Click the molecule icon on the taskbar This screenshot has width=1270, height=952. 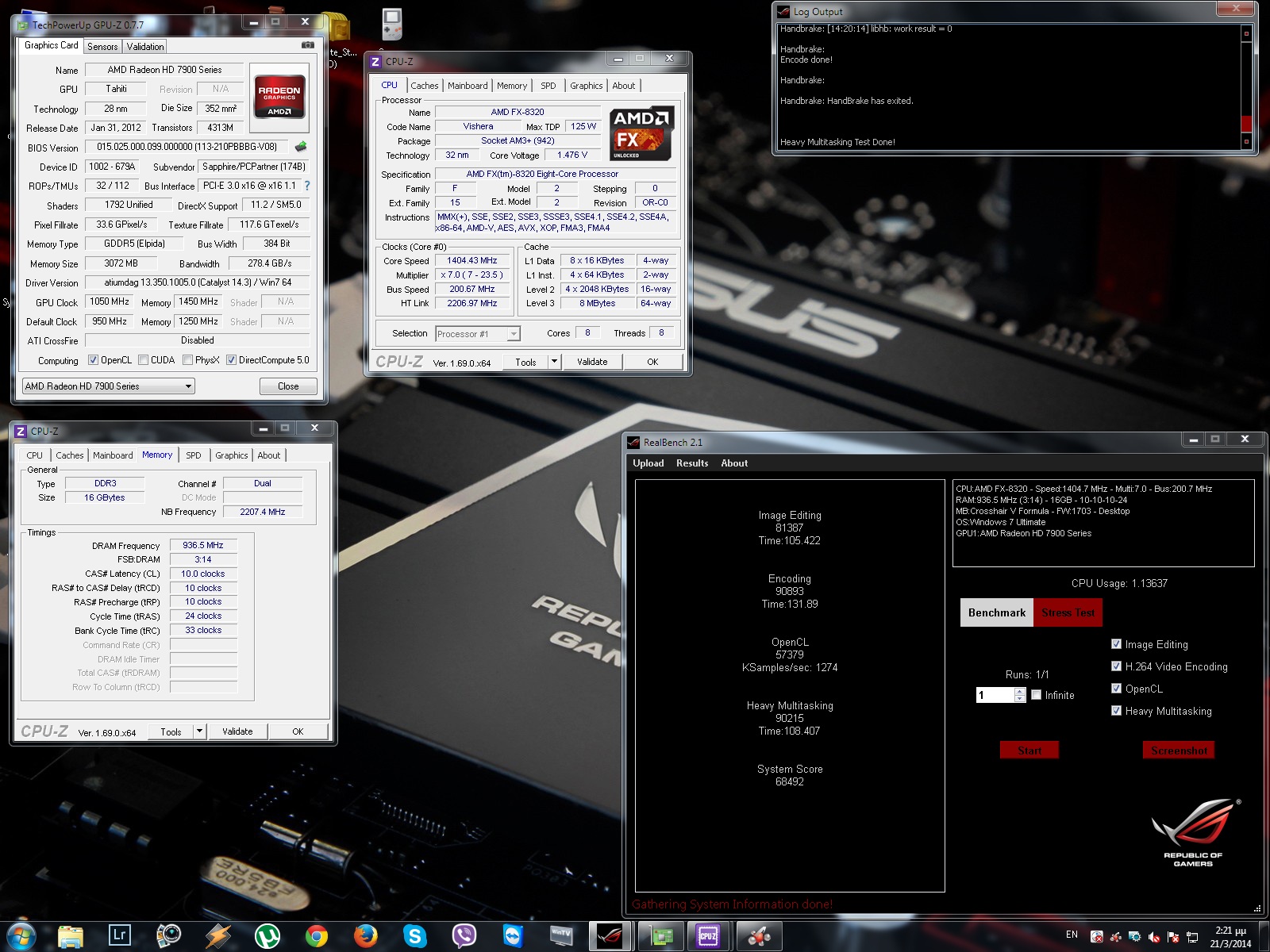[759, 936]
